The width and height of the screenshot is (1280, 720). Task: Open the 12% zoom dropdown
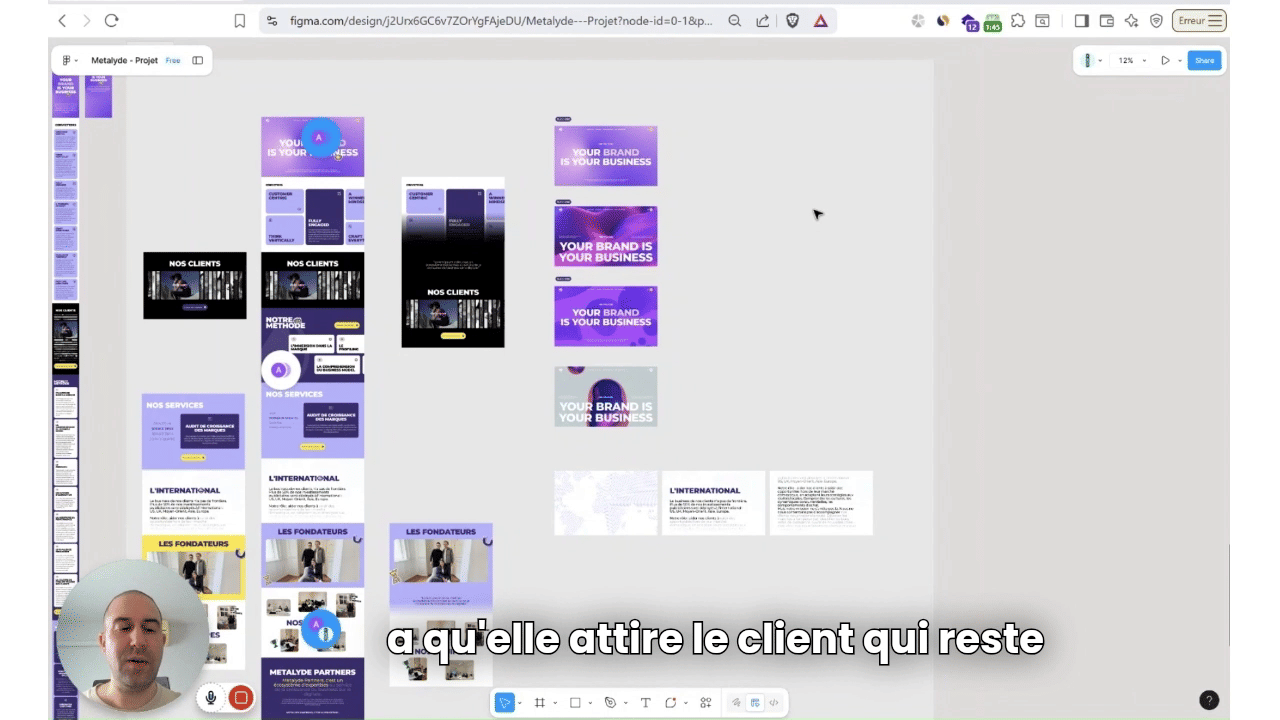[1130, 61]
